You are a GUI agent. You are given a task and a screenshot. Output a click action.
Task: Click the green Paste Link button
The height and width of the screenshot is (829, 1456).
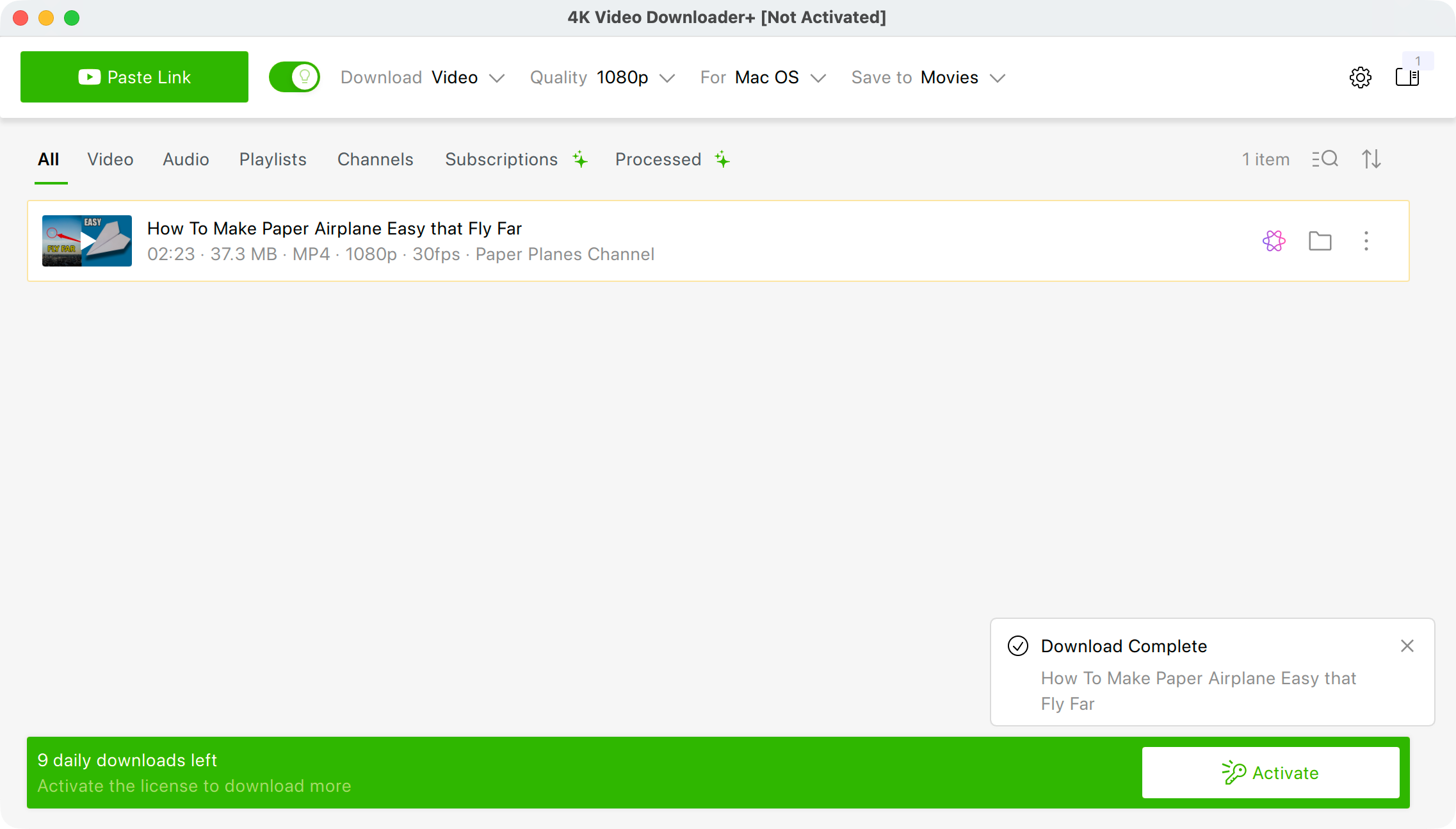point(134,77)
